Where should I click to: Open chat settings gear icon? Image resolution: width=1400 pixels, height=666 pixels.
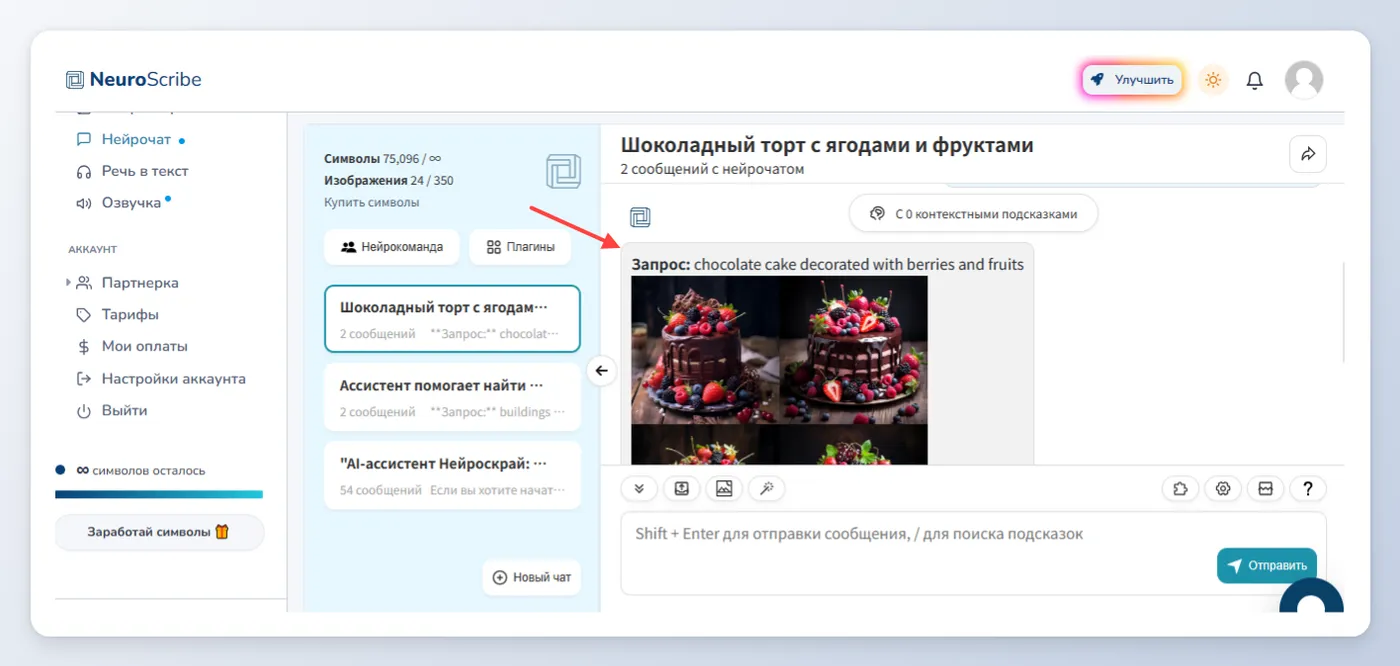pyautogui.click(x=1222, y=489)
